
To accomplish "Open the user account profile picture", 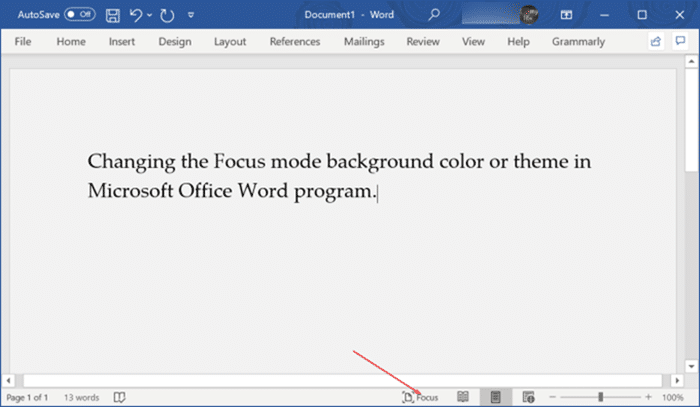I will click(529, 15).
